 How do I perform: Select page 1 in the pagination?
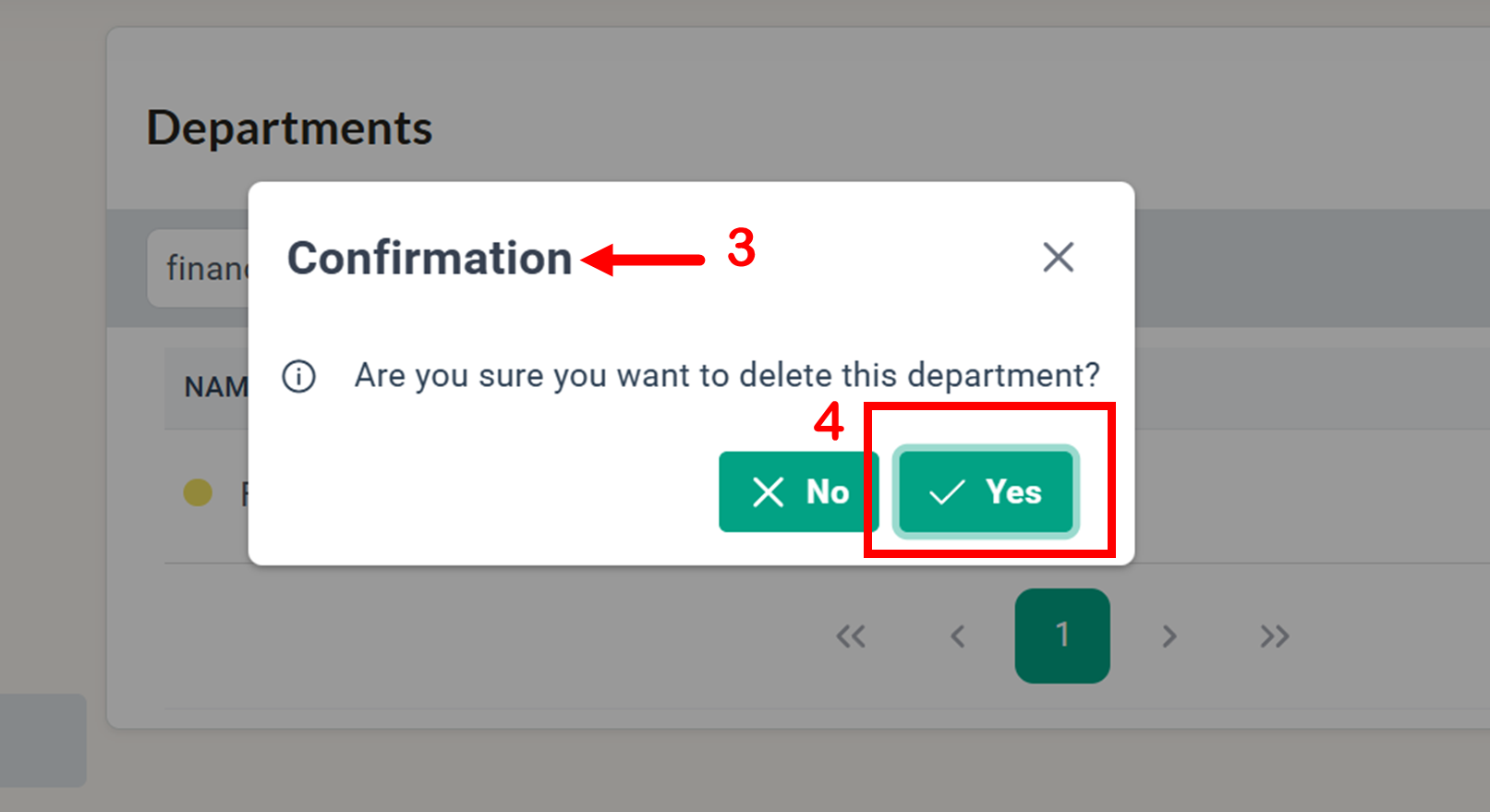tap(1062, 636)
